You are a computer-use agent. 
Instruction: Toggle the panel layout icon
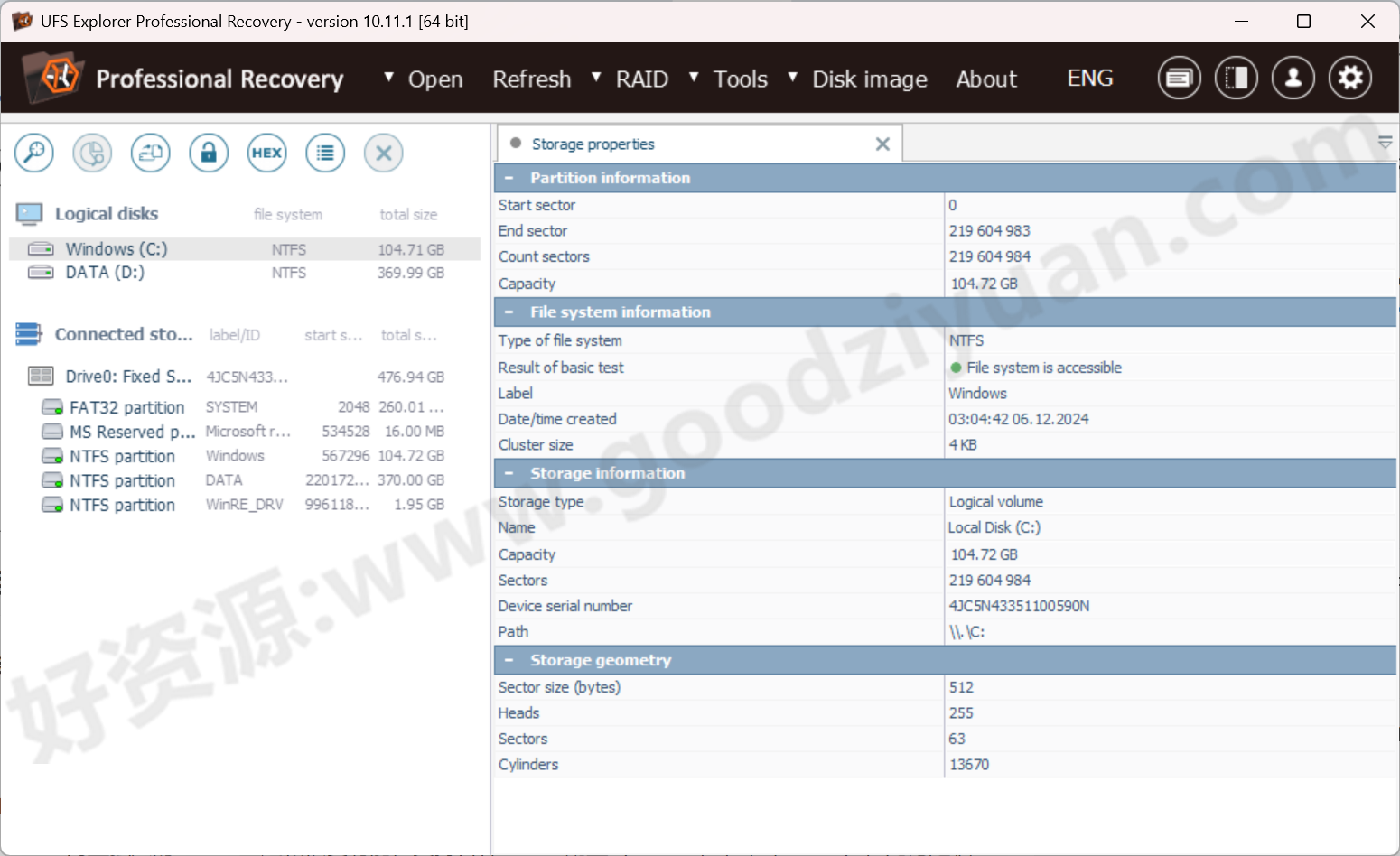1236,78
